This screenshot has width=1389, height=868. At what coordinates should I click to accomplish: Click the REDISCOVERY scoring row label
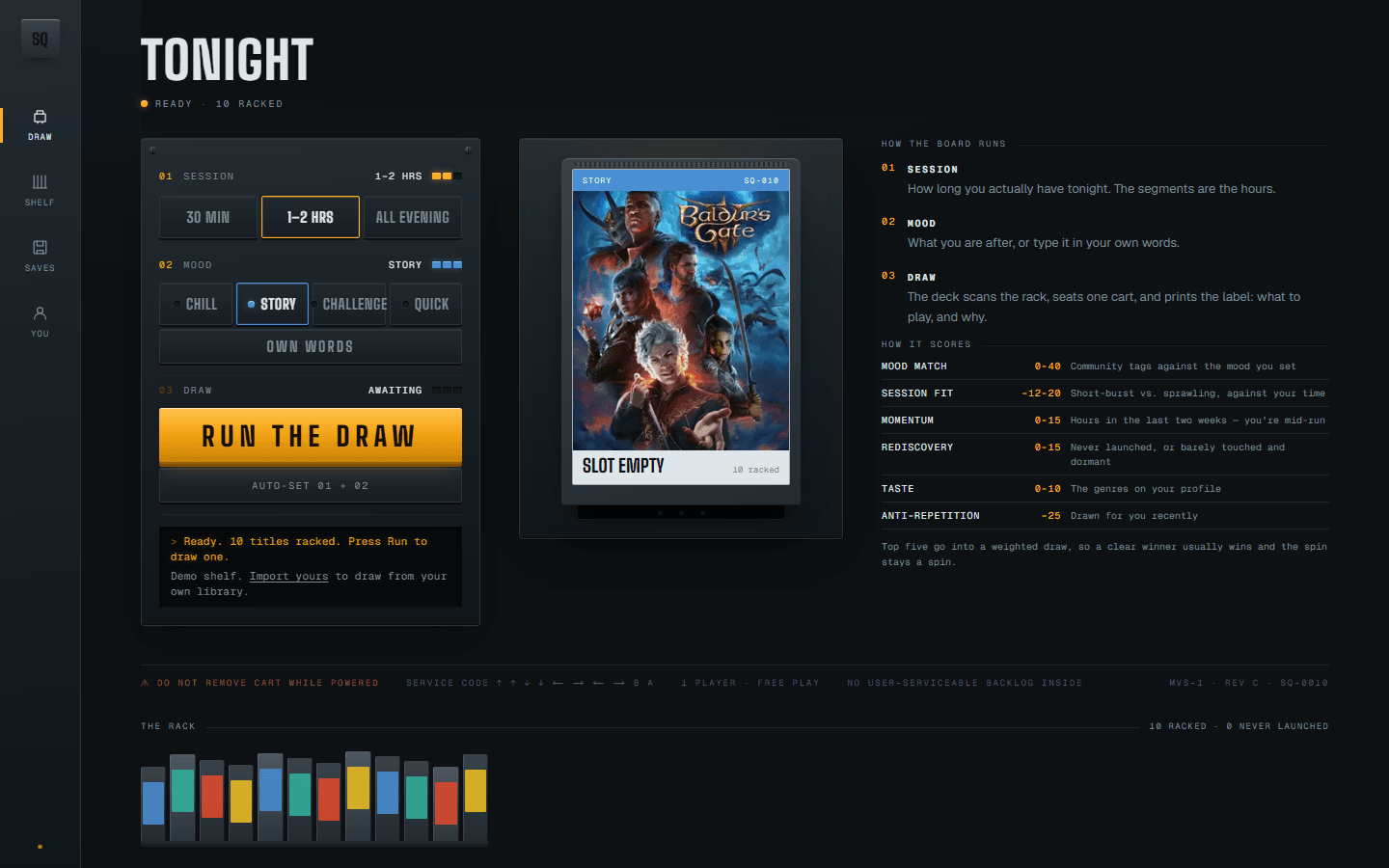pos(917,448)
